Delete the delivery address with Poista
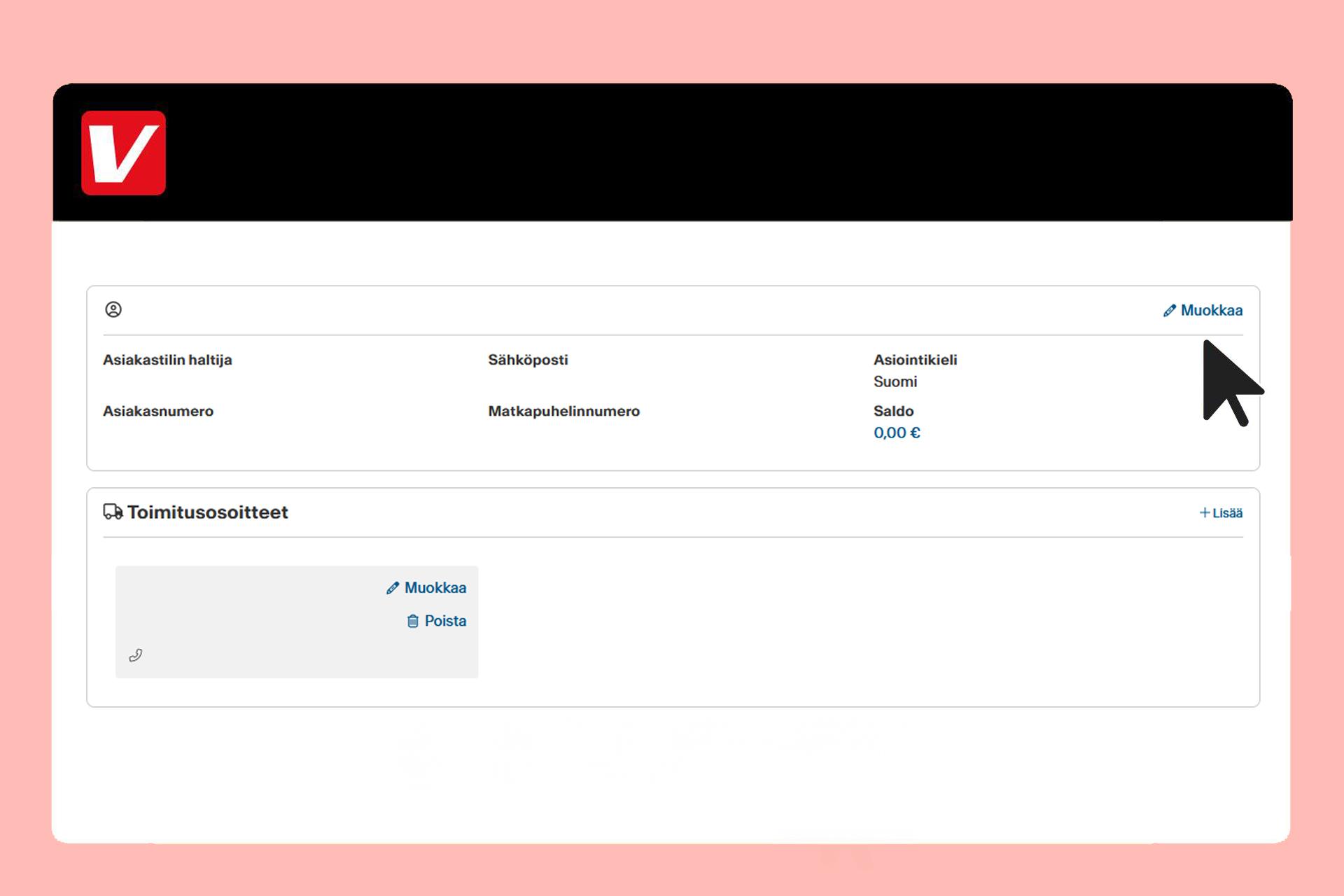Viewport: 1344px width, 896px height. [436, 621]
